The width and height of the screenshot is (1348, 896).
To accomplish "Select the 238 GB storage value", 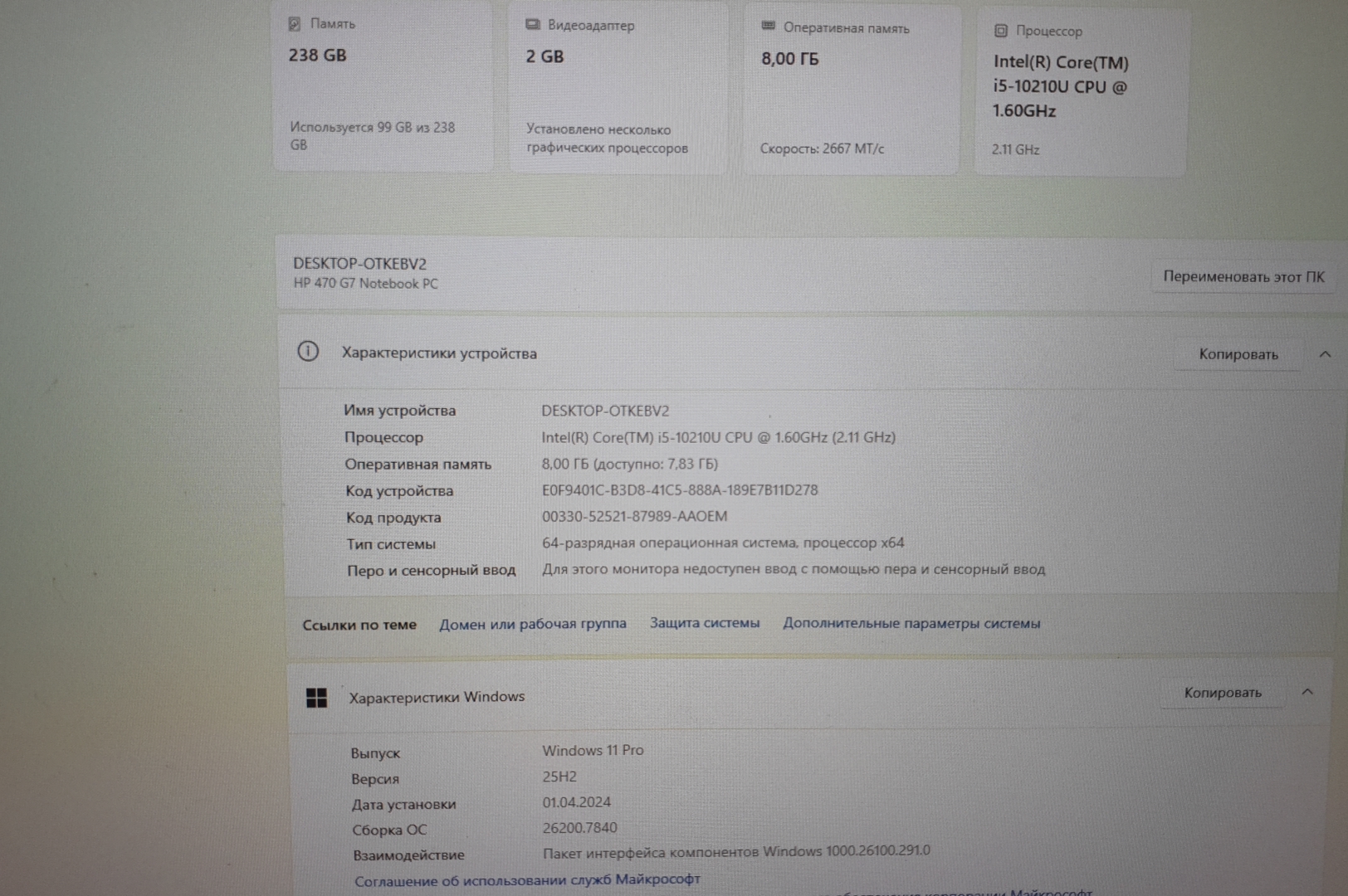I will click(x=317, y=56).
